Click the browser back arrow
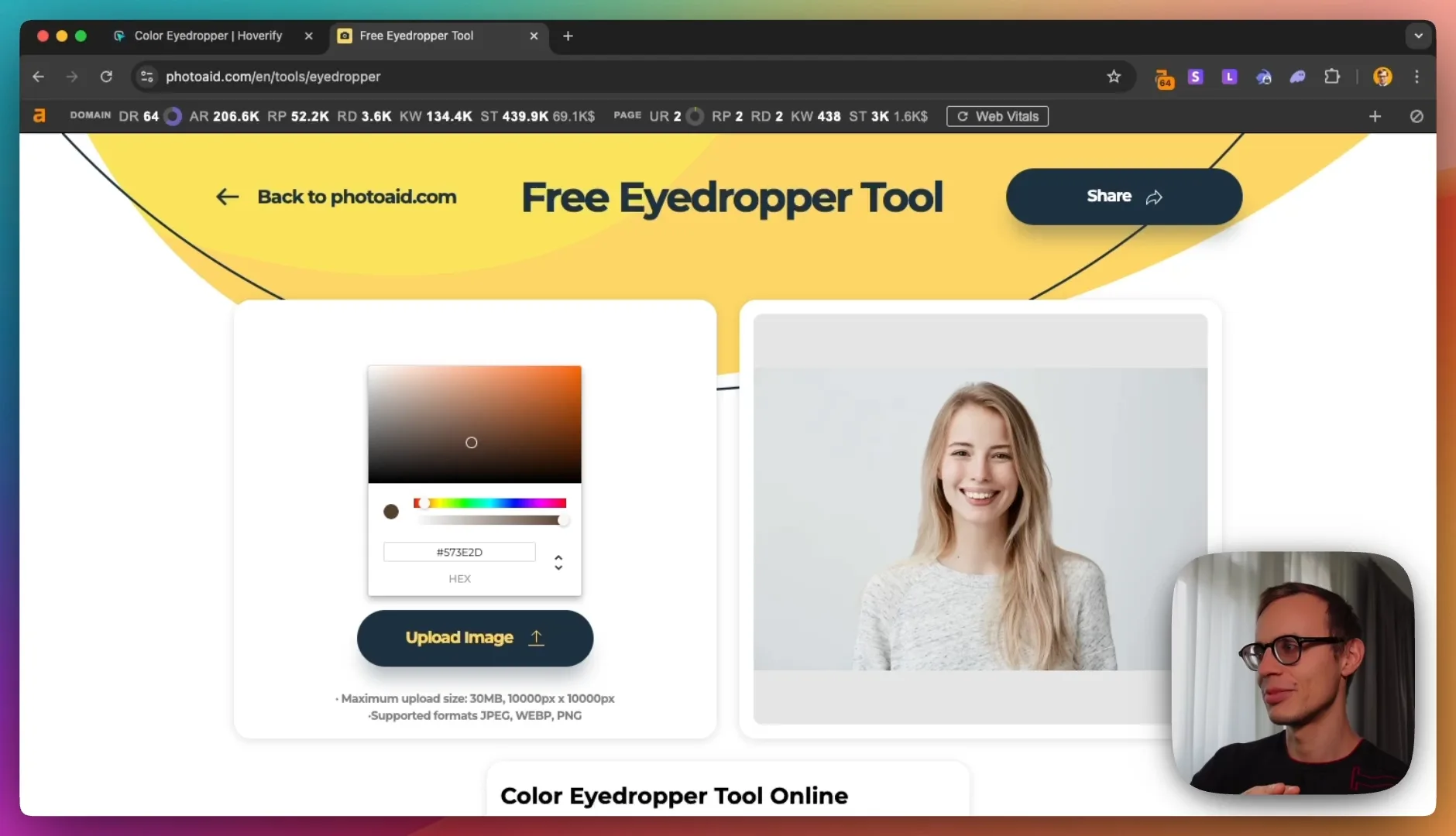The image size is (1456, 836). pyautogui.click(x=38, y=77)
